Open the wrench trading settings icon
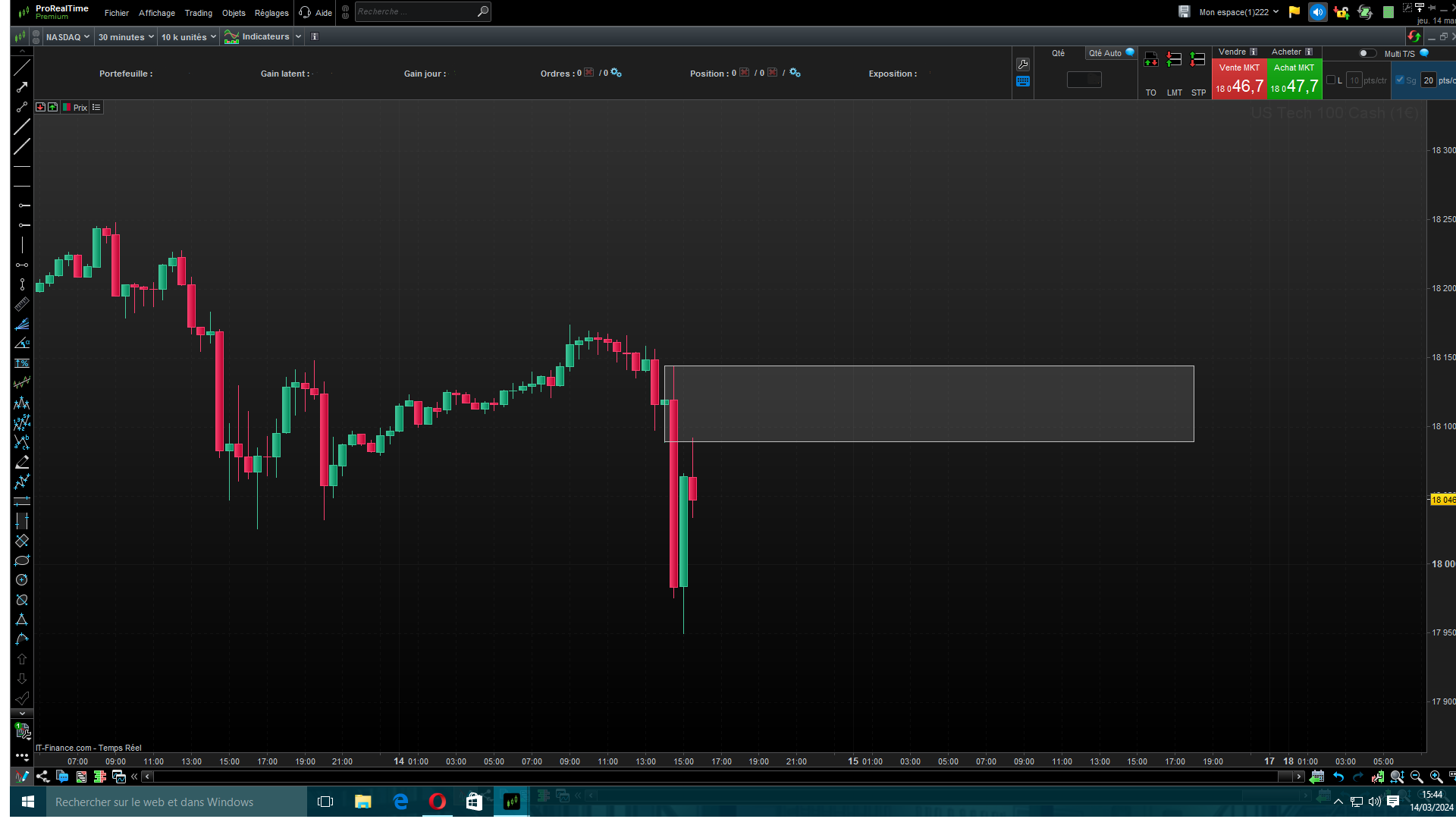Viewport: 1456px width, 819px height. tap(1023, 64)
